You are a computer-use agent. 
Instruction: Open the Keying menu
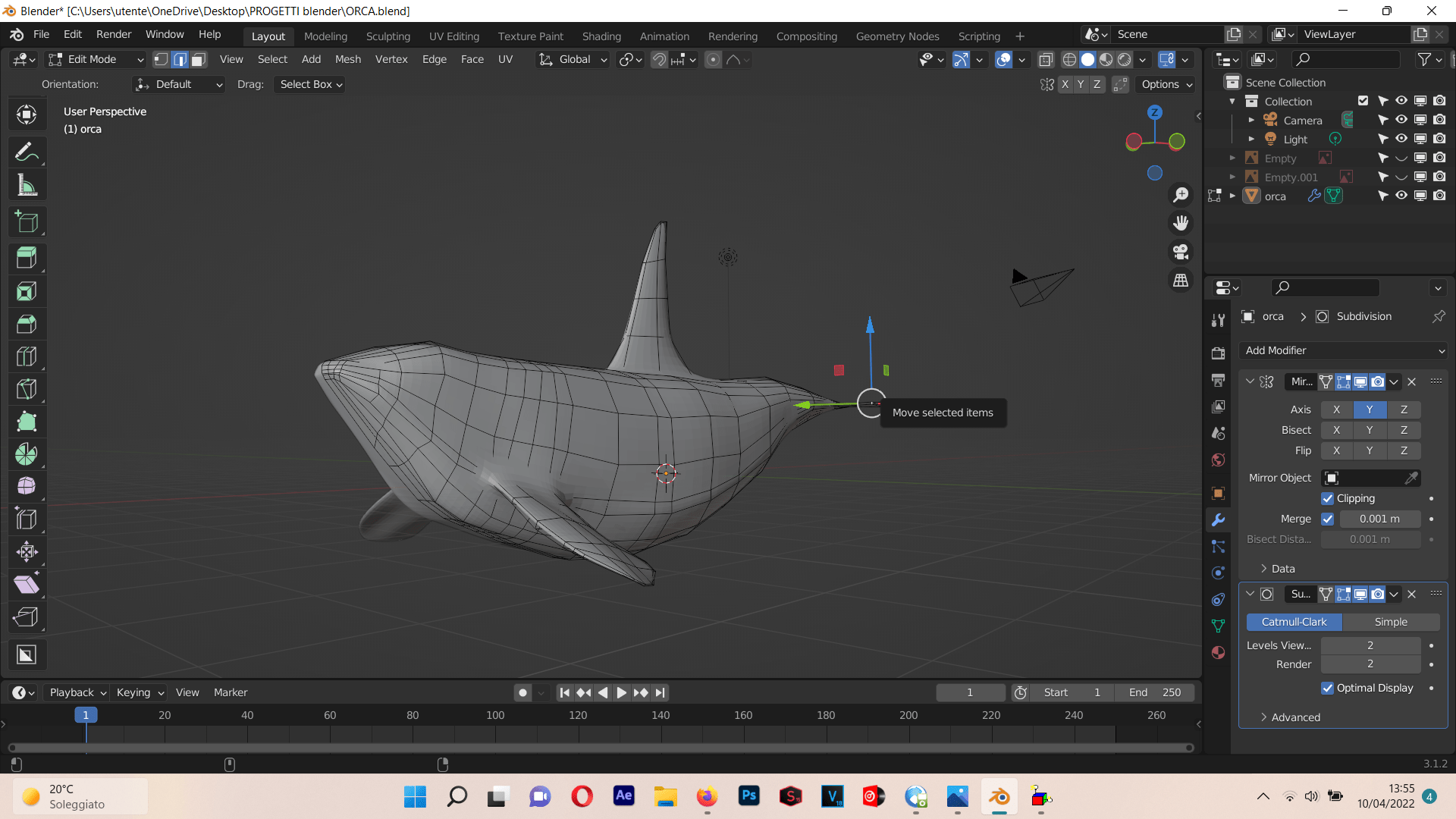(x=140, y=692)
